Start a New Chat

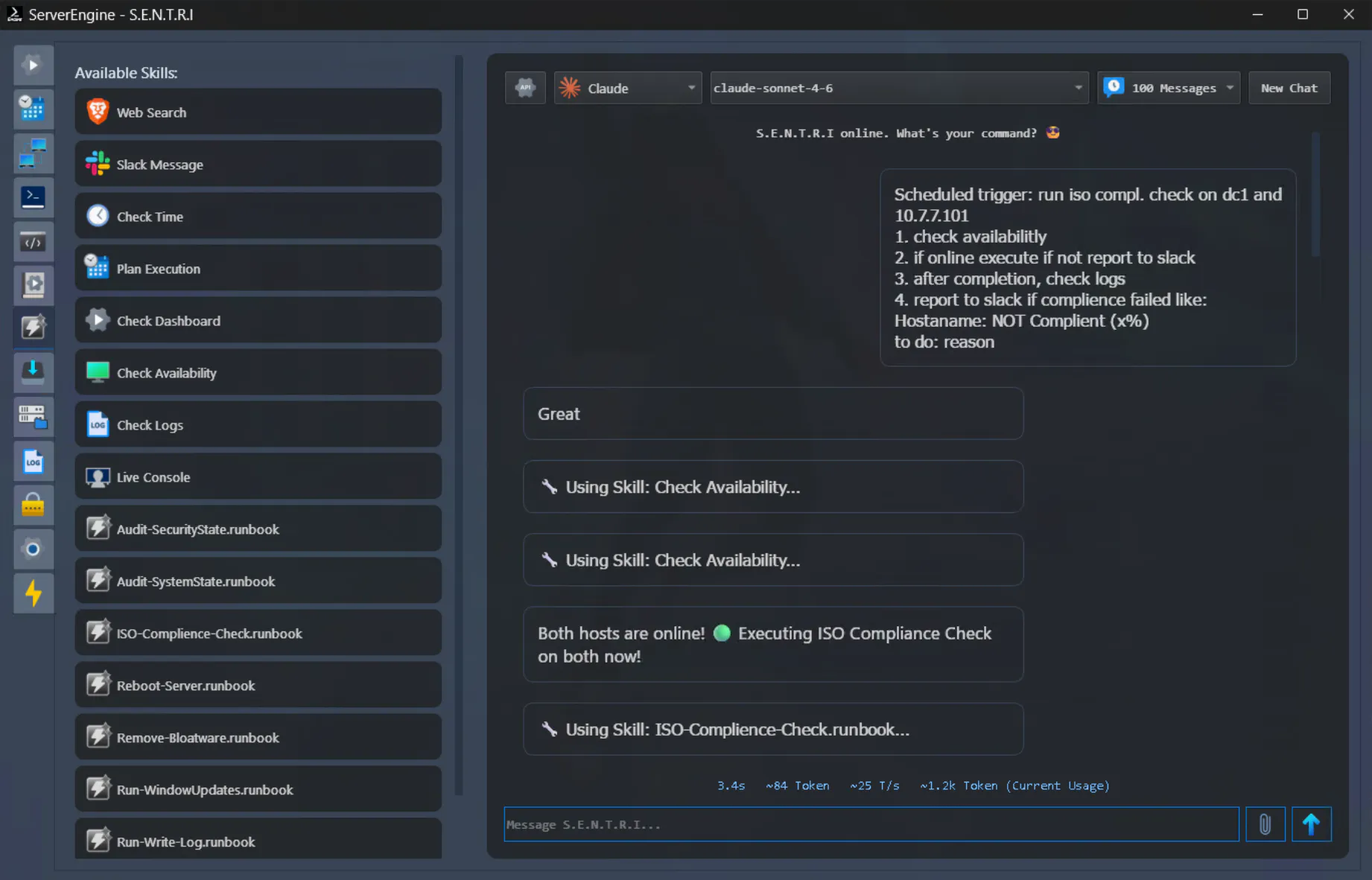click(1289, 88)
